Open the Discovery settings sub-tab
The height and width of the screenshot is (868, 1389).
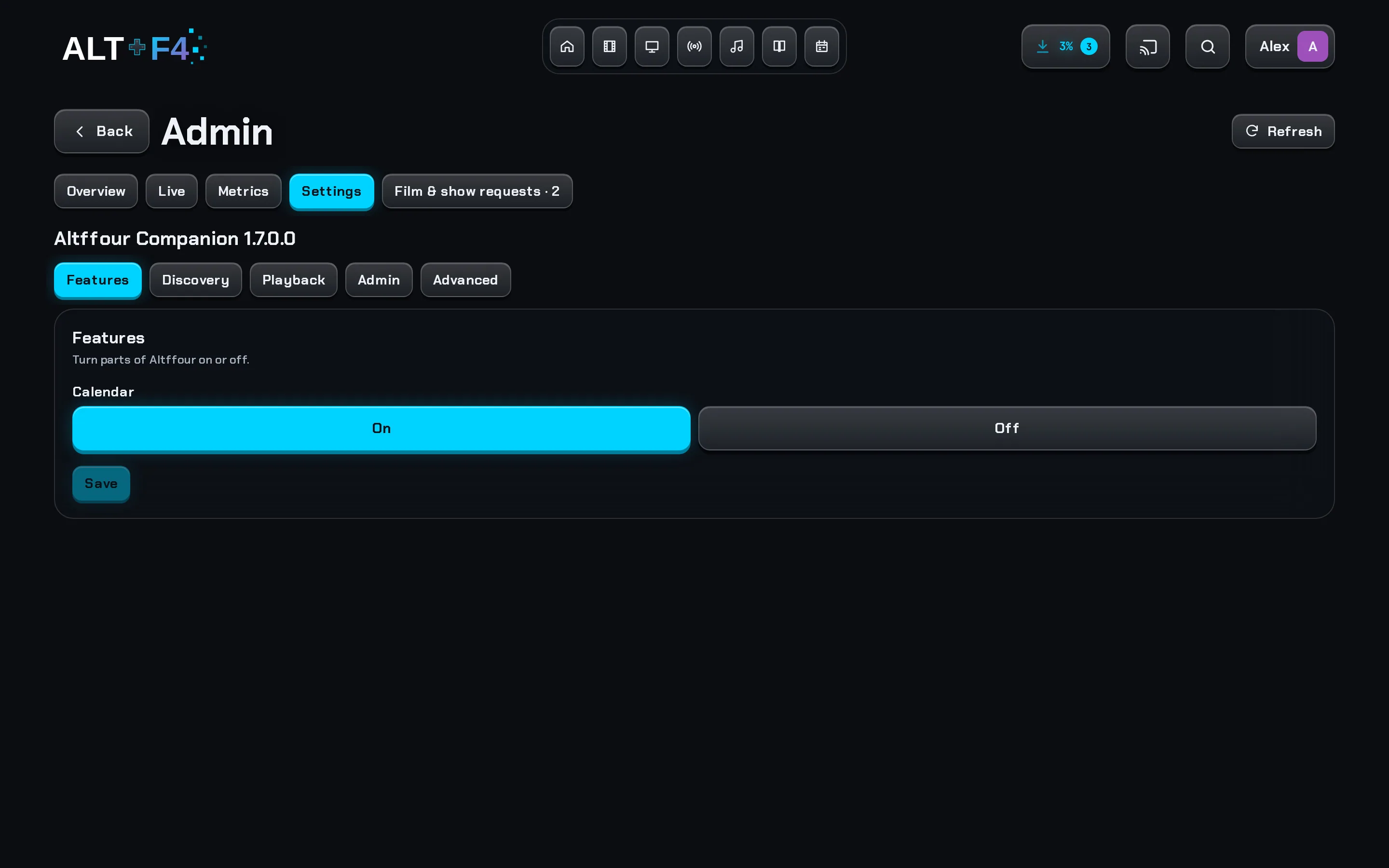[x=196, y=280]
